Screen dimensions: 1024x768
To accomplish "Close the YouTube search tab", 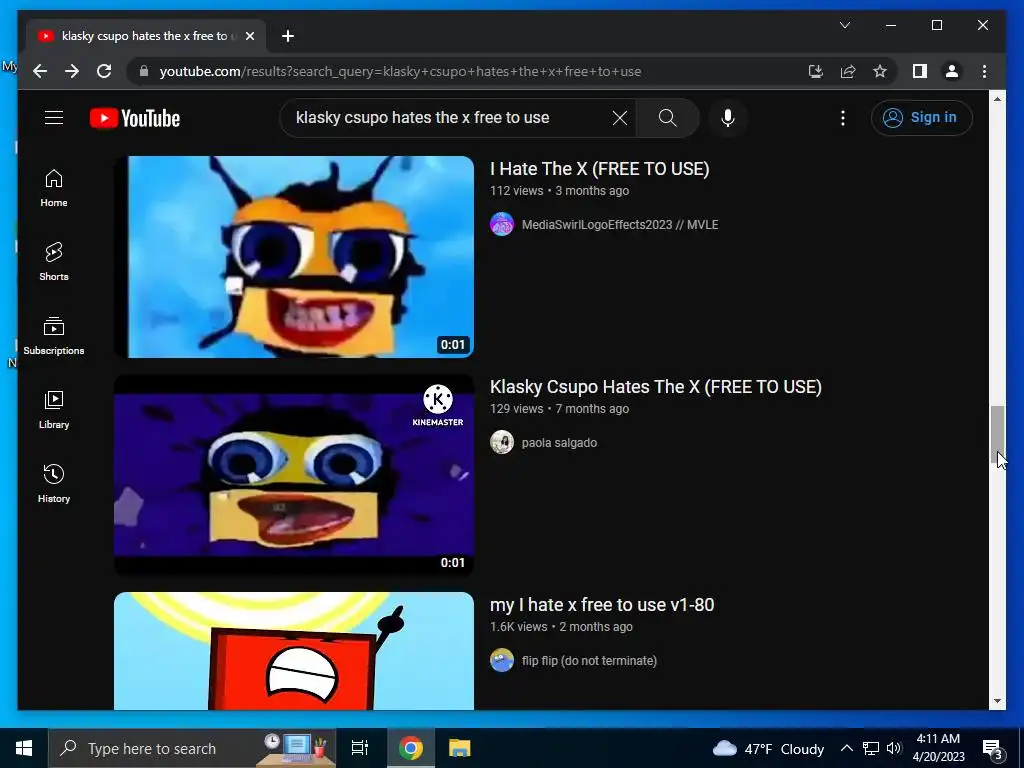I will (x=249, y=36).
